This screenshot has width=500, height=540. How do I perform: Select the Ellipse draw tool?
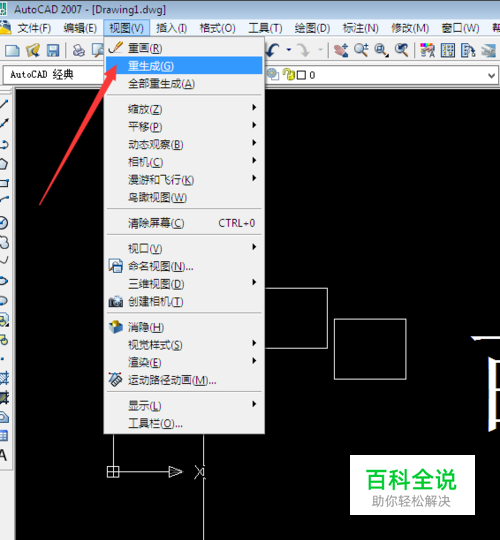[x=4, y=281]
